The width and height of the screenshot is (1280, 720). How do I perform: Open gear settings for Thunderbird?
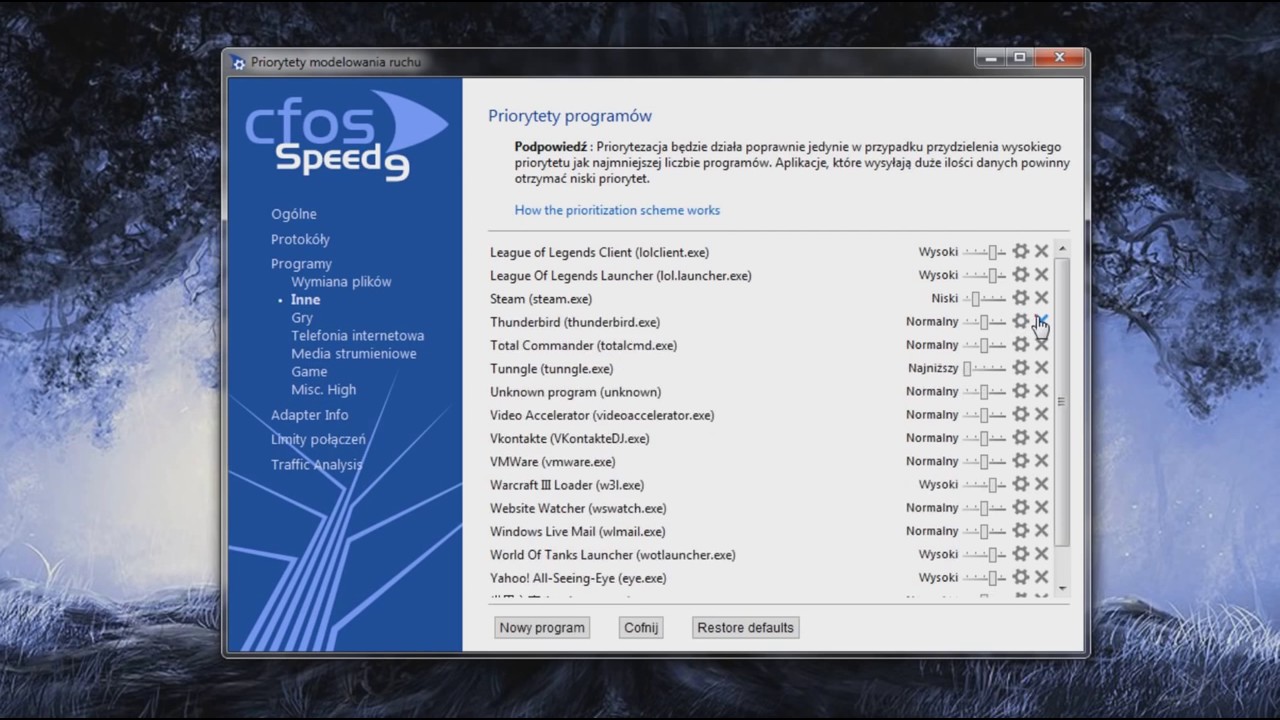[1021, 321]
